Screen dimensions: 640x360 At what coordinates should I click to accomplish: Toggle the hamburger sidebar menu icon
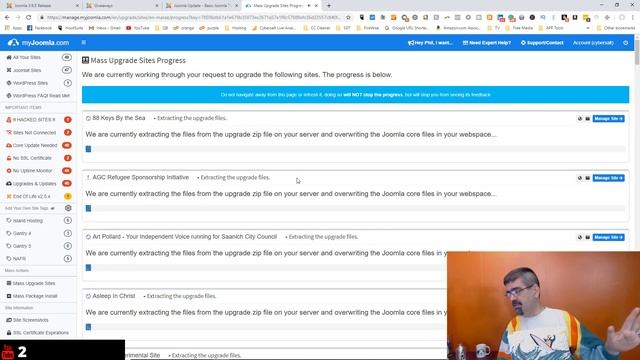[84, 42]
